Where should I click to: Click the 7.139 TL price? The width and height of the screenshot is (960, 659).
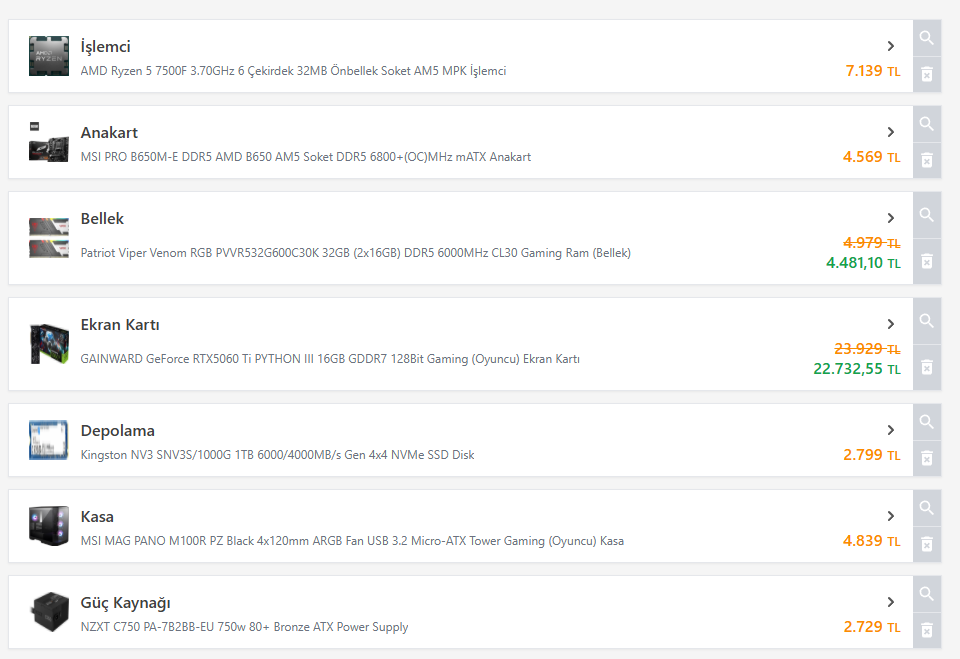pos(873,71)
